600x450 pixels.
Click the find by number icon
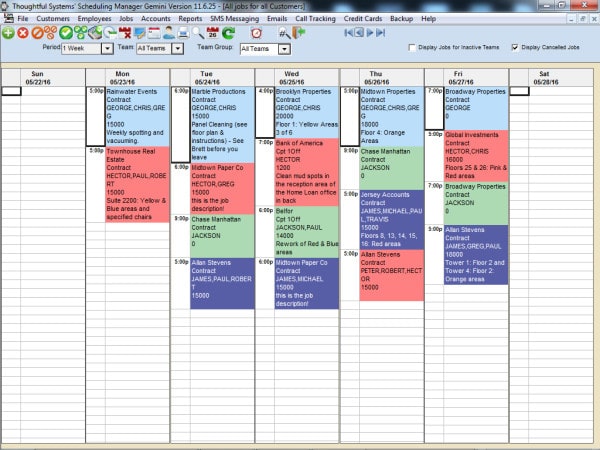click(x=284, y=33)
